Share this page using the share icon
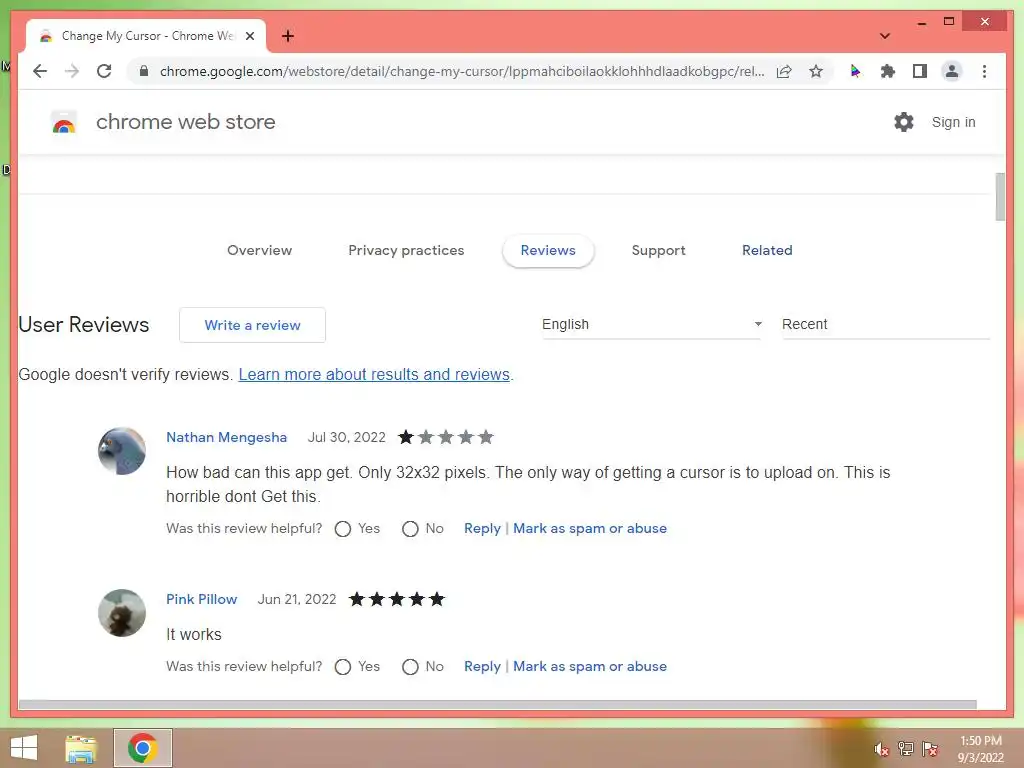1024x768 pixels. (784, 71)
